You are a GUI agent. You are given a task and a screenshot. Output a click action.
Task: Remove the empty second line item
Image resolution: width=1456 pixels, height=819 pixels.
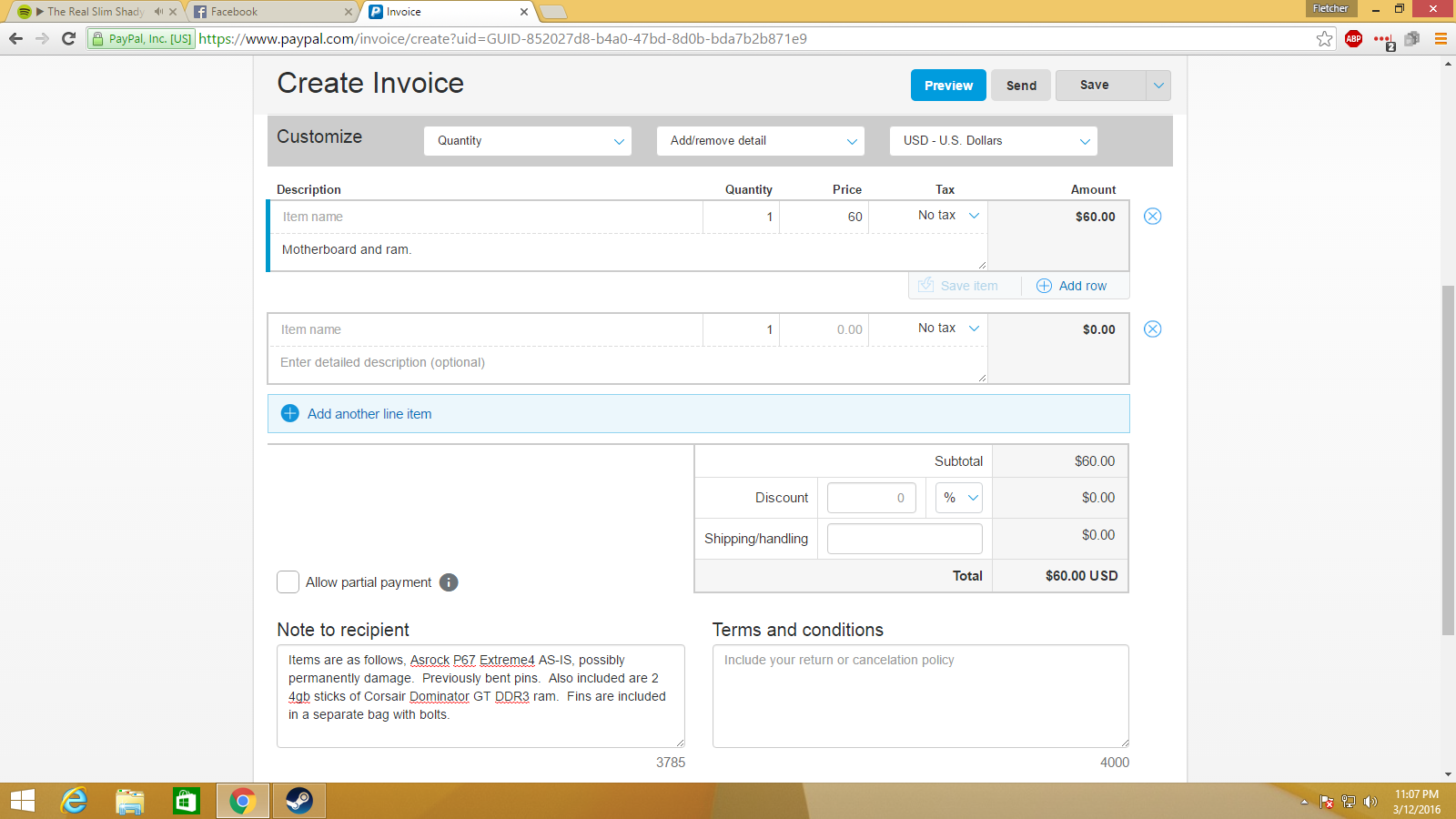coord(1152,329)
